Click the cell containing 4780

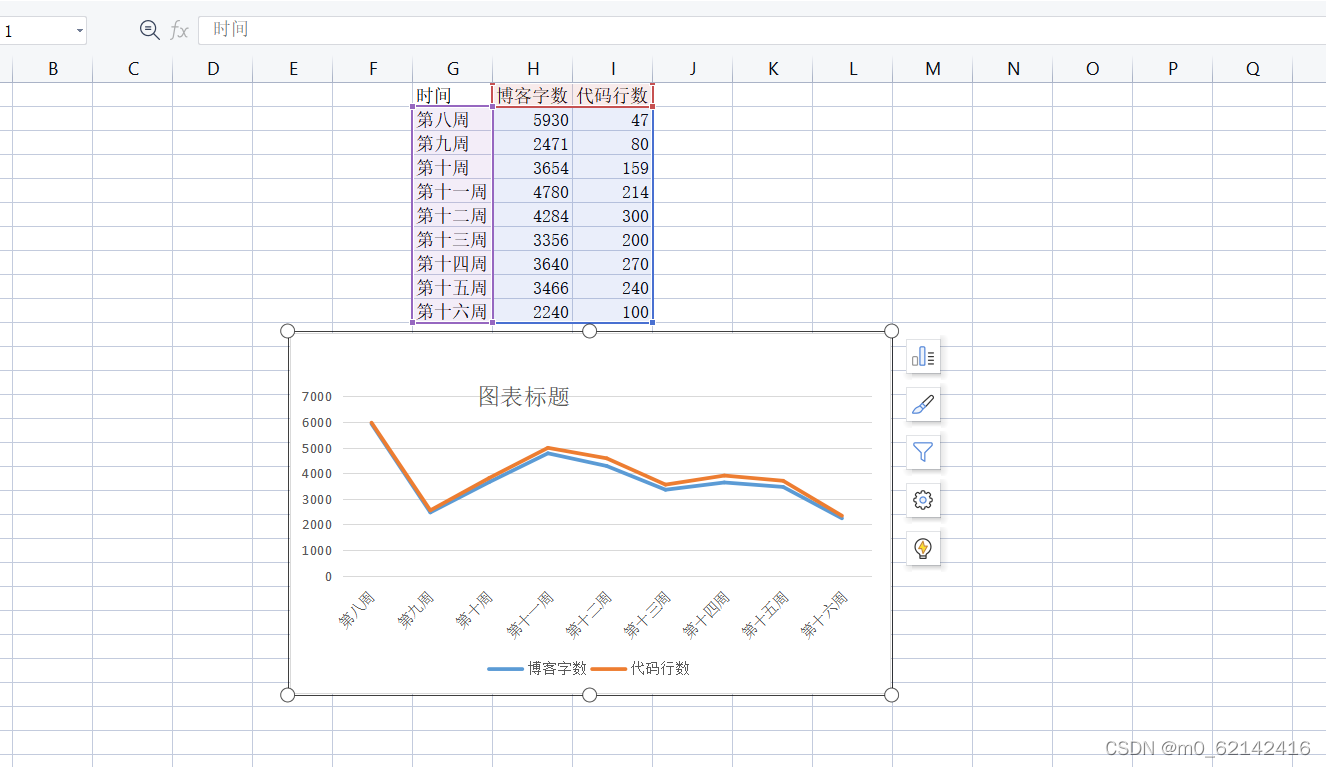tap(533, 191)
